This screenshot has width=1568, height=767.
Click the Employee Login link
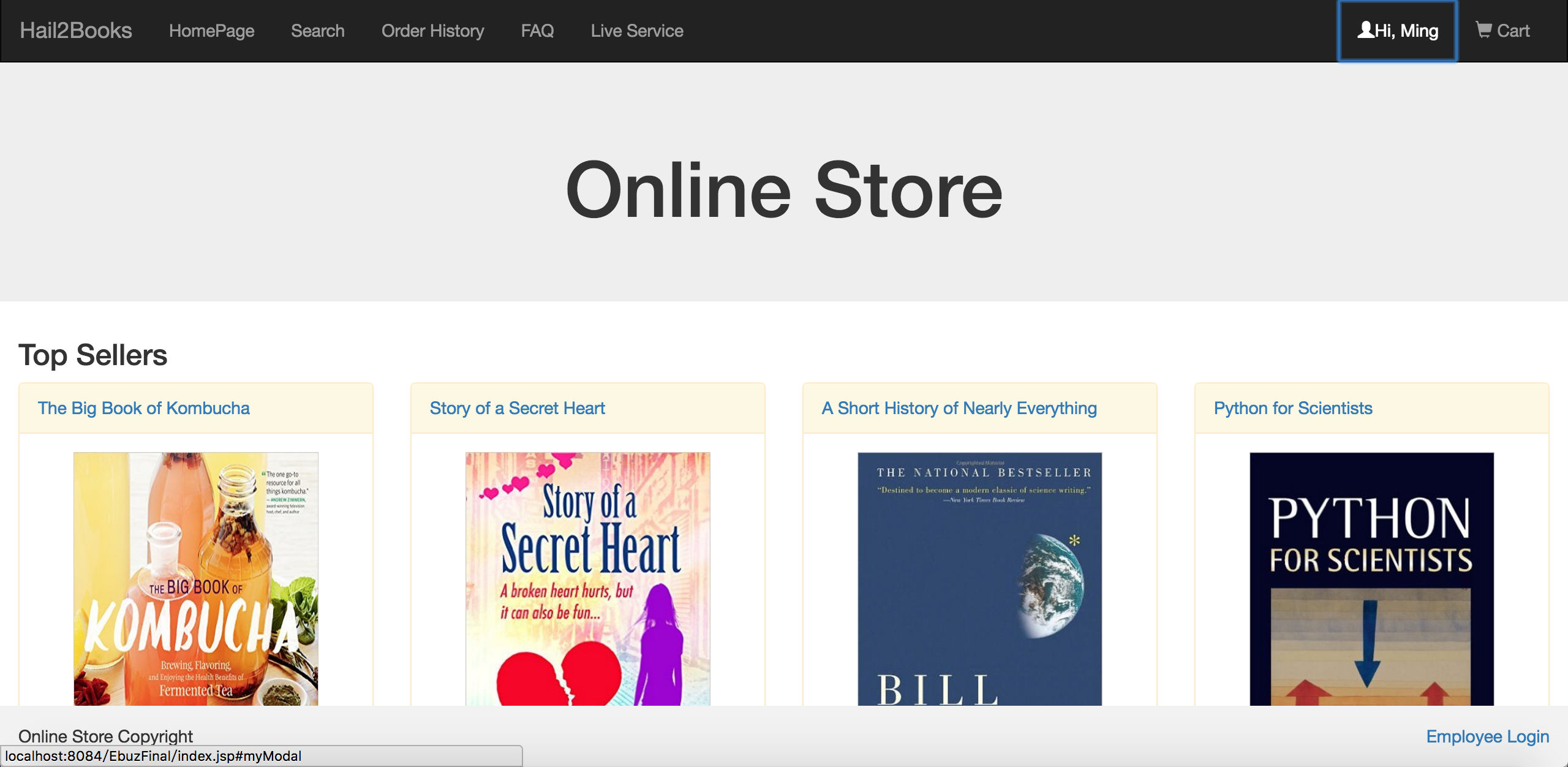tap(1487, 736)
